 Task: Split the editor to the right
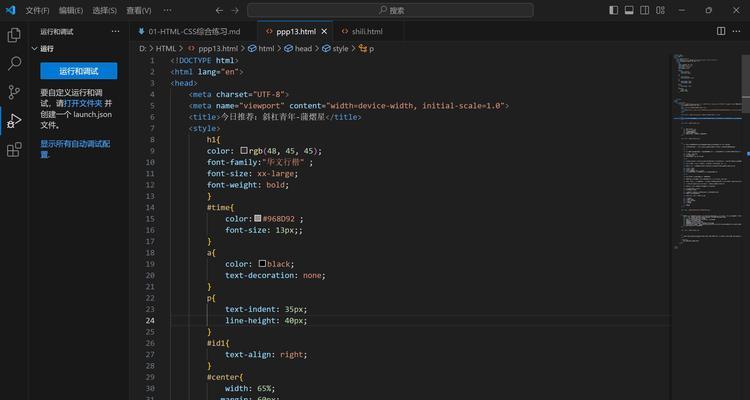(x=721, y=31)
